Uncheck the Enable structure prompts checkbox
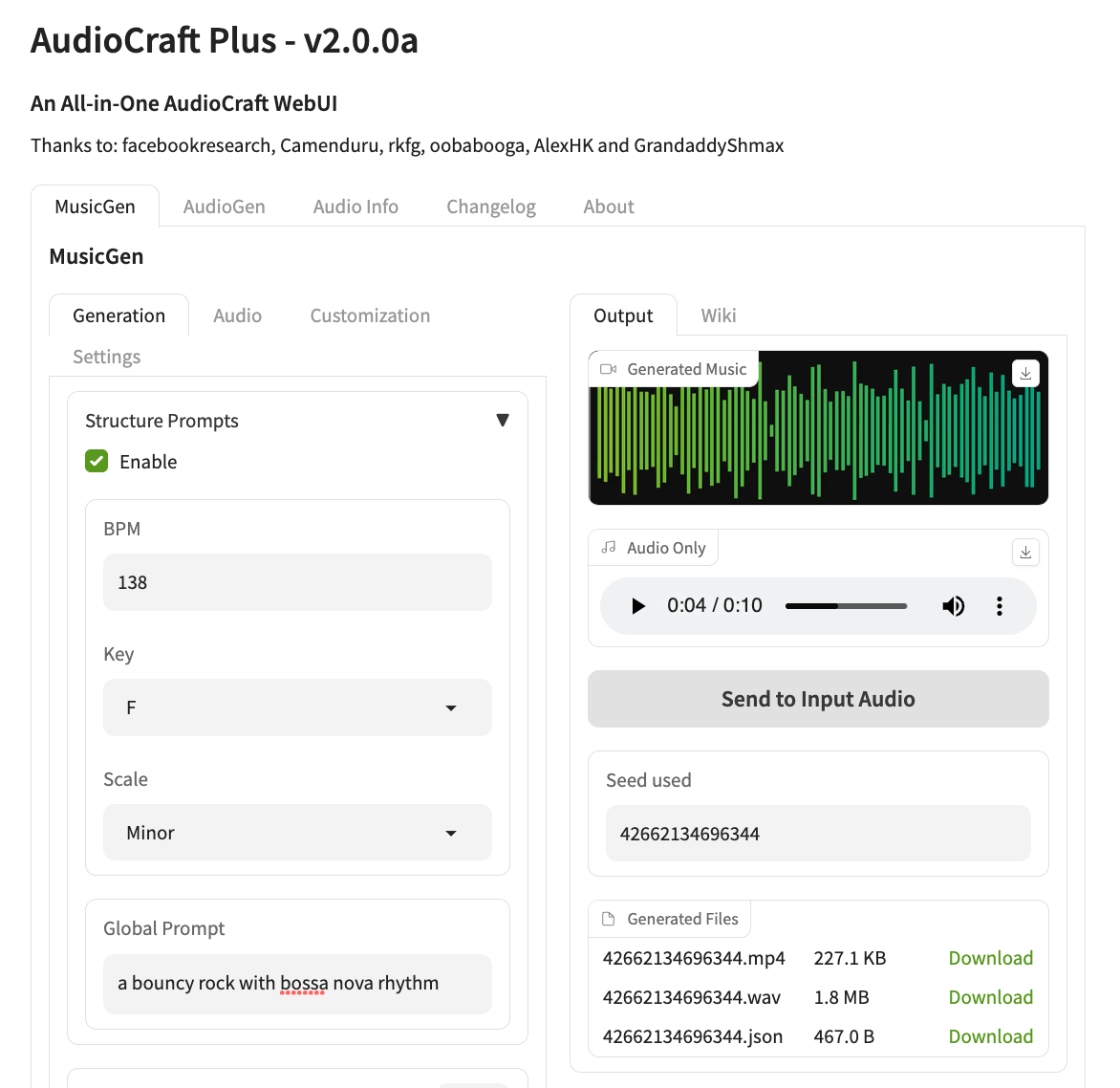The height and width of the screenshot is (1088, 1120). [97, 462]
